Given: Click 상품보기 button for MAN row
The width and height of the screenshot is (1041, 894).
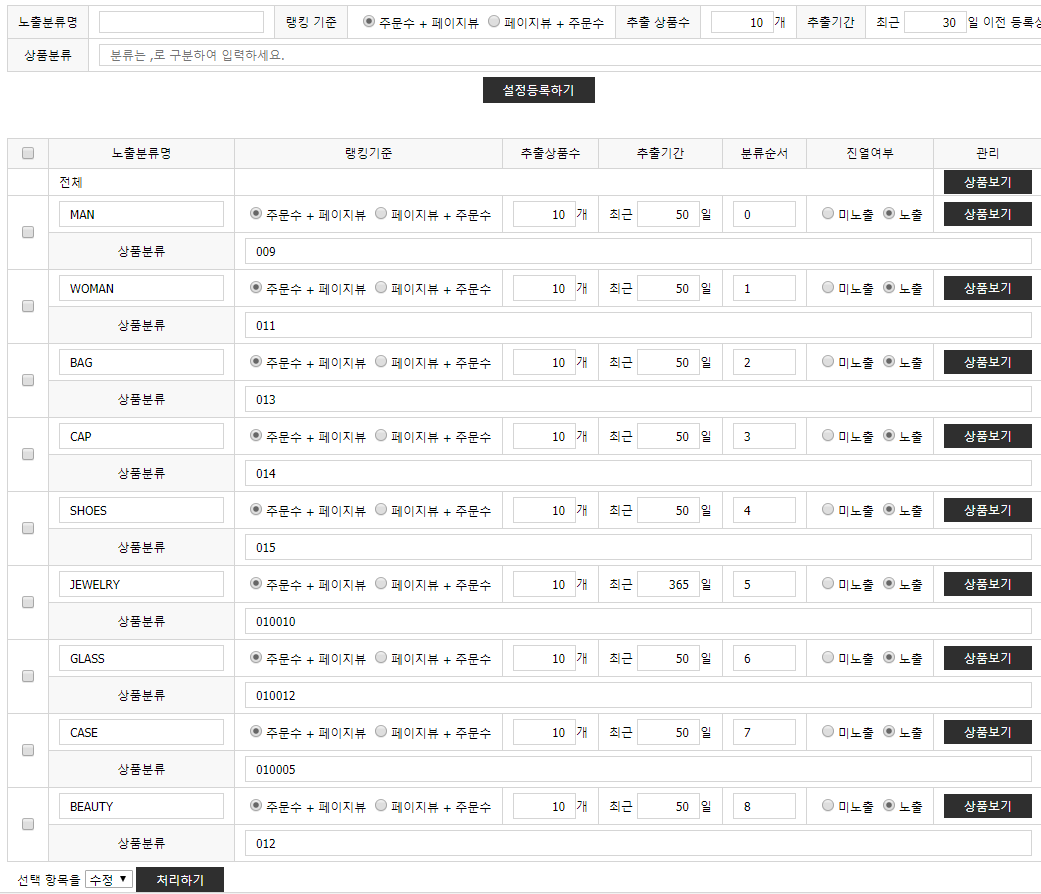Looking at the screenshot, I should pos(987,214).
